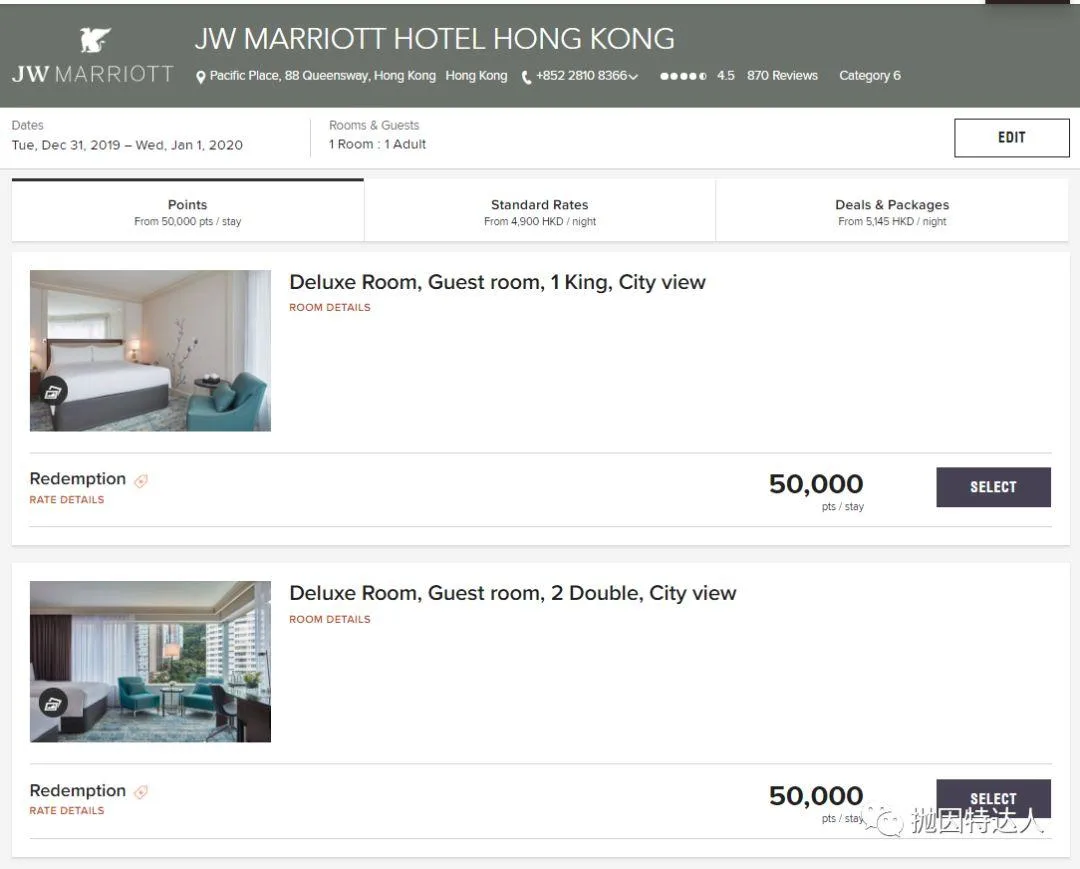Open the 870 Reviews link
The width and height of the screenshot is (1080, 869).
coord(782,76)
